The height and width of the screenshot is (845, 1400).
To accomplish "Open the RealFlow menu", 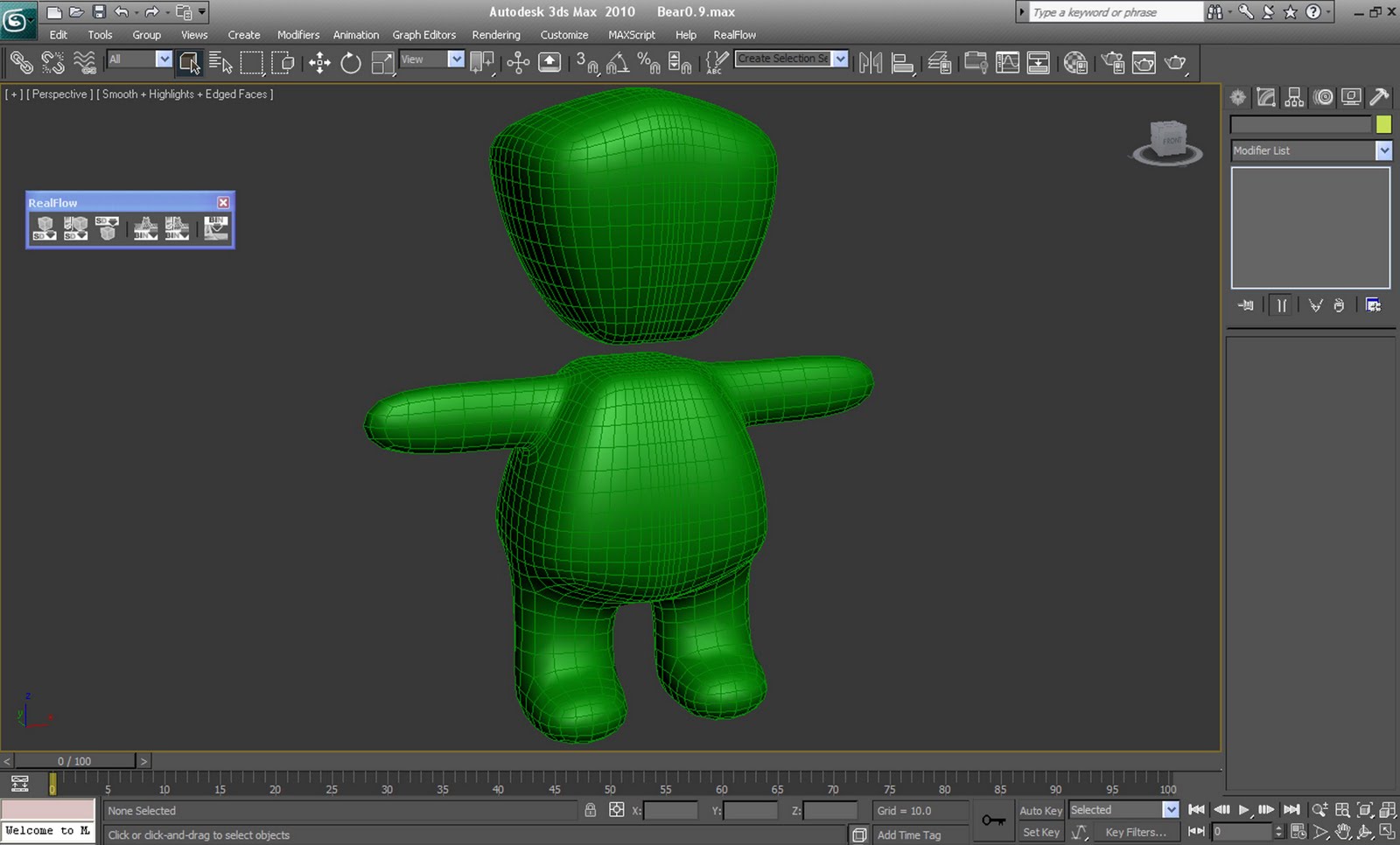I will tap(735, 35).
